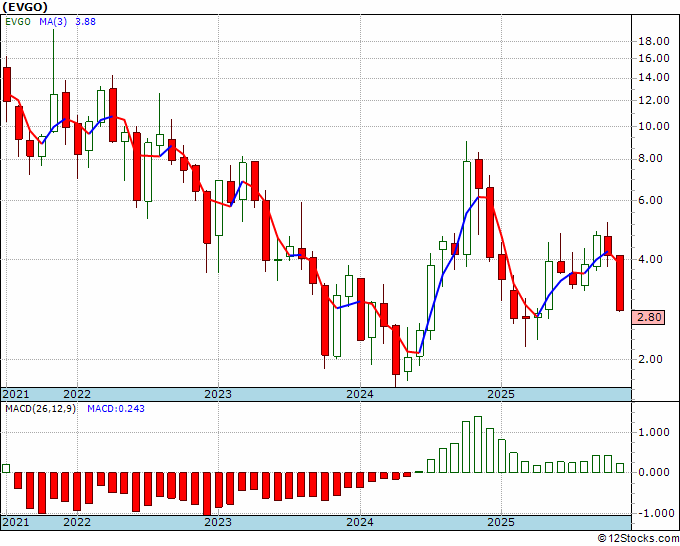Click the tallest green MACD histogram bar
The width and height of the screenshot is (680, 546).
click(478, 445)
